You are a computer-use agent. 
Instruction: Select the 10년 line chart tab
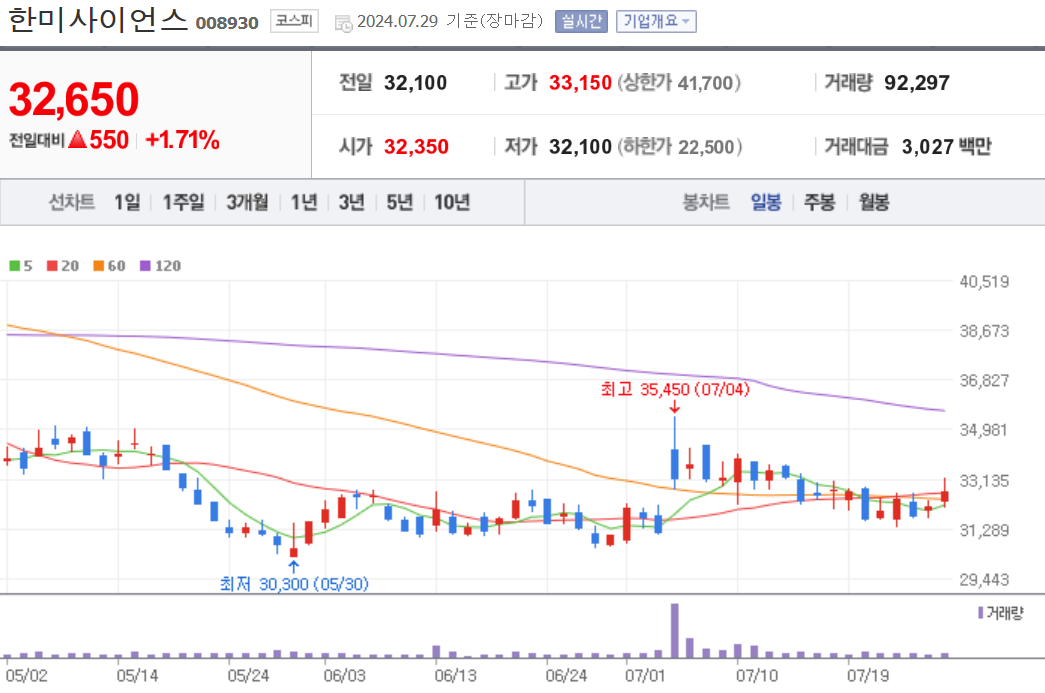point(452,202)
